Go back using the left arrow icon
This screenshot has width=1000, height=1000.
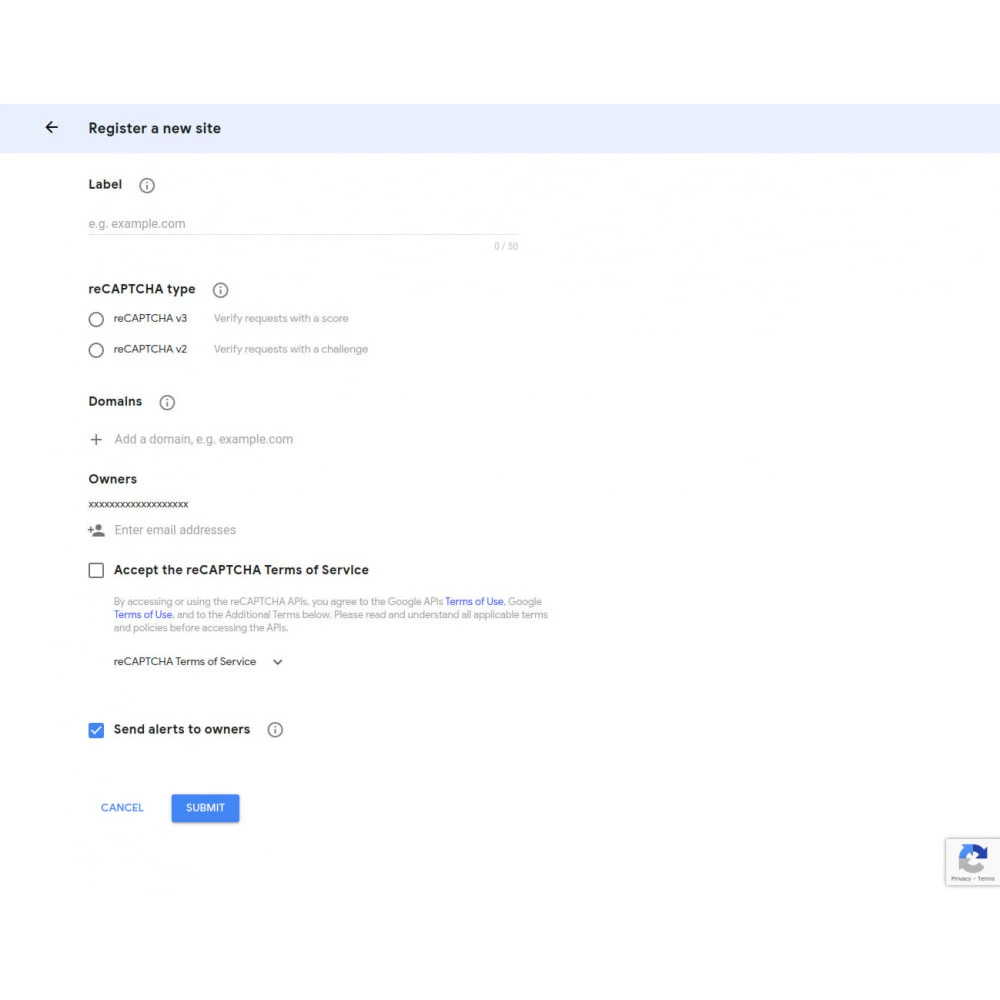pos(52,128)
